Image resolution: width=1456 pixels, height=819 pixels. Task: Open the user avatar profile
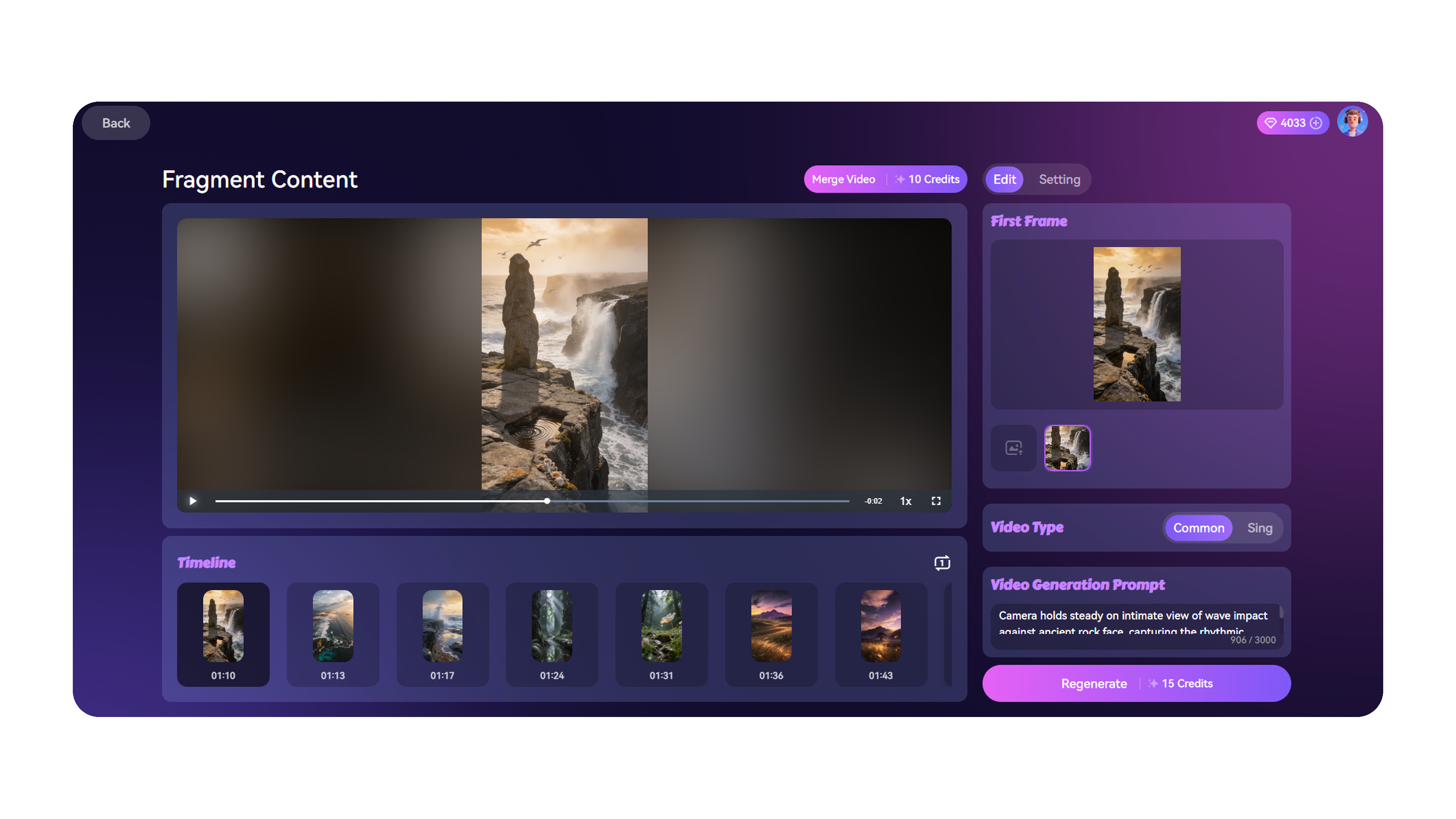1352,121
